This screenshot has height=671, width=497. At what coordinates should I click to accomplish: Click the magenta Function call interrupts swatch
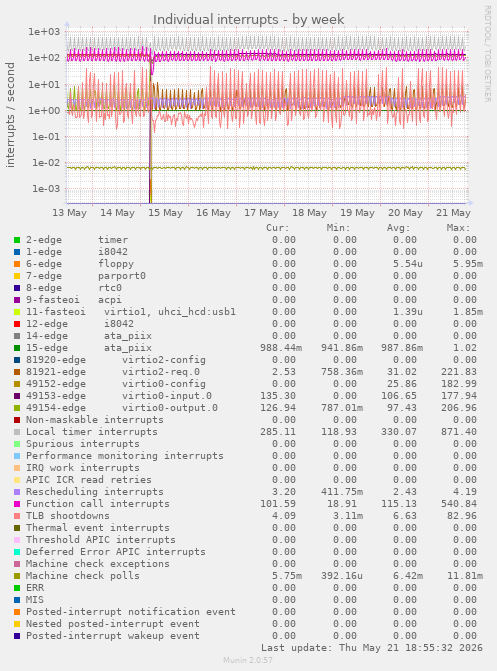pyautogui.click(x=17, y=504)
